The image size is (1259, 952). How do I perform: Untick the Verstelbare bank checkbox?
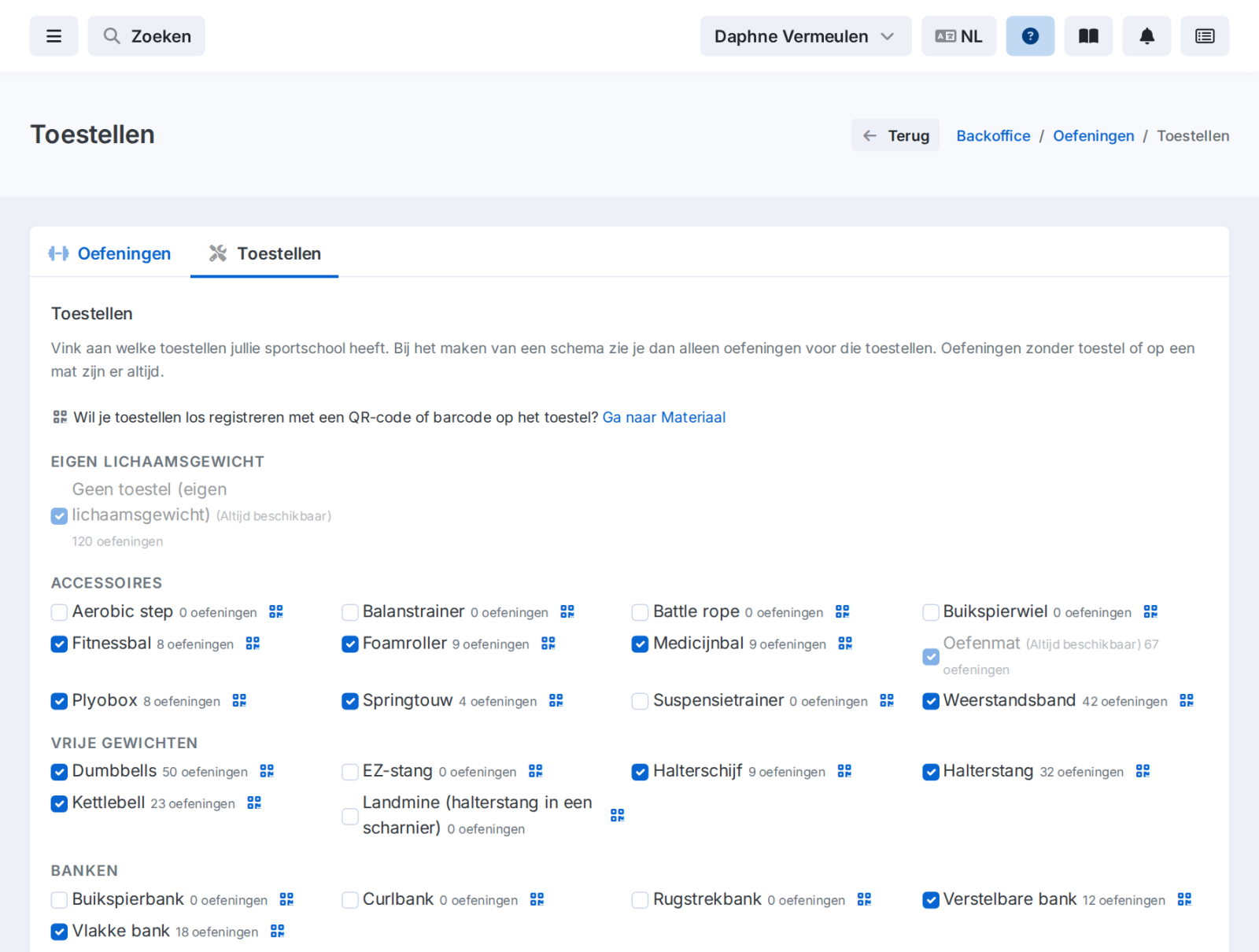pyautogui.click(x=931, y=900)
